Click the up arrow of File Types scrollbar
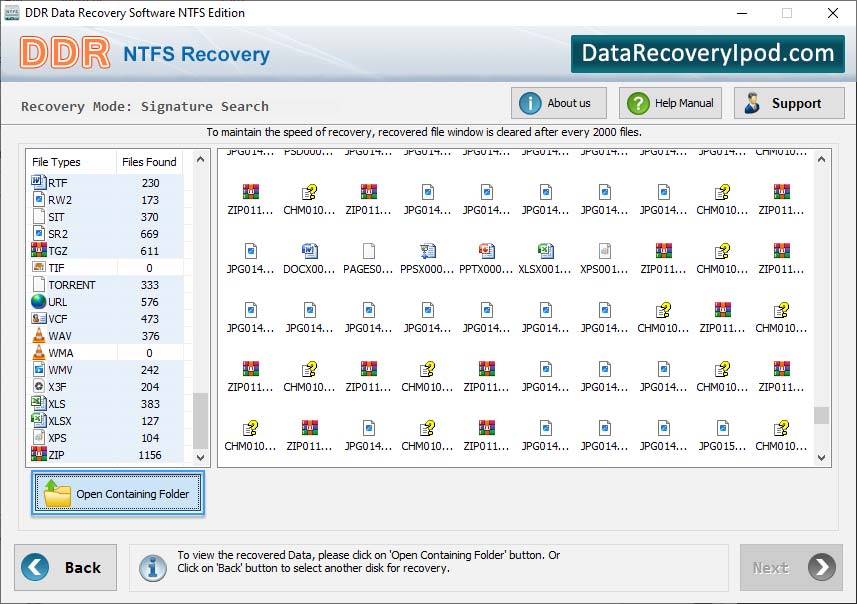Viewport: 857px width, 604px height. tap(201, 160)
